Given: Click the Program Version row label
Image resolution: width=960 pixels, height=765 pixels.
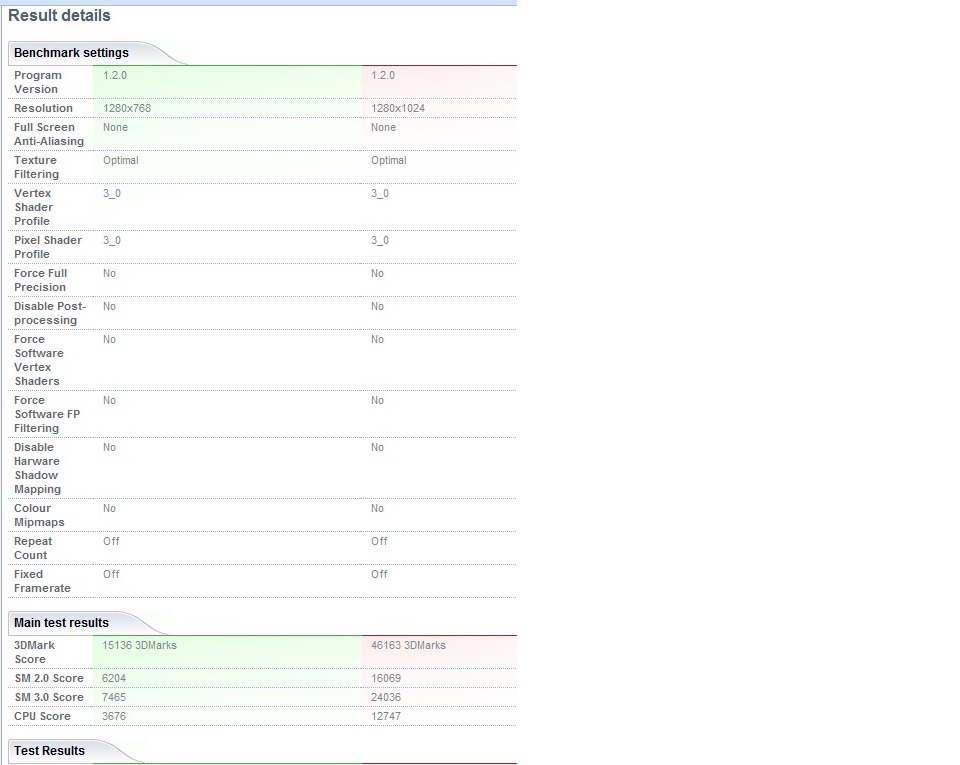Looking at the screenshot, I should click(38, 82).
